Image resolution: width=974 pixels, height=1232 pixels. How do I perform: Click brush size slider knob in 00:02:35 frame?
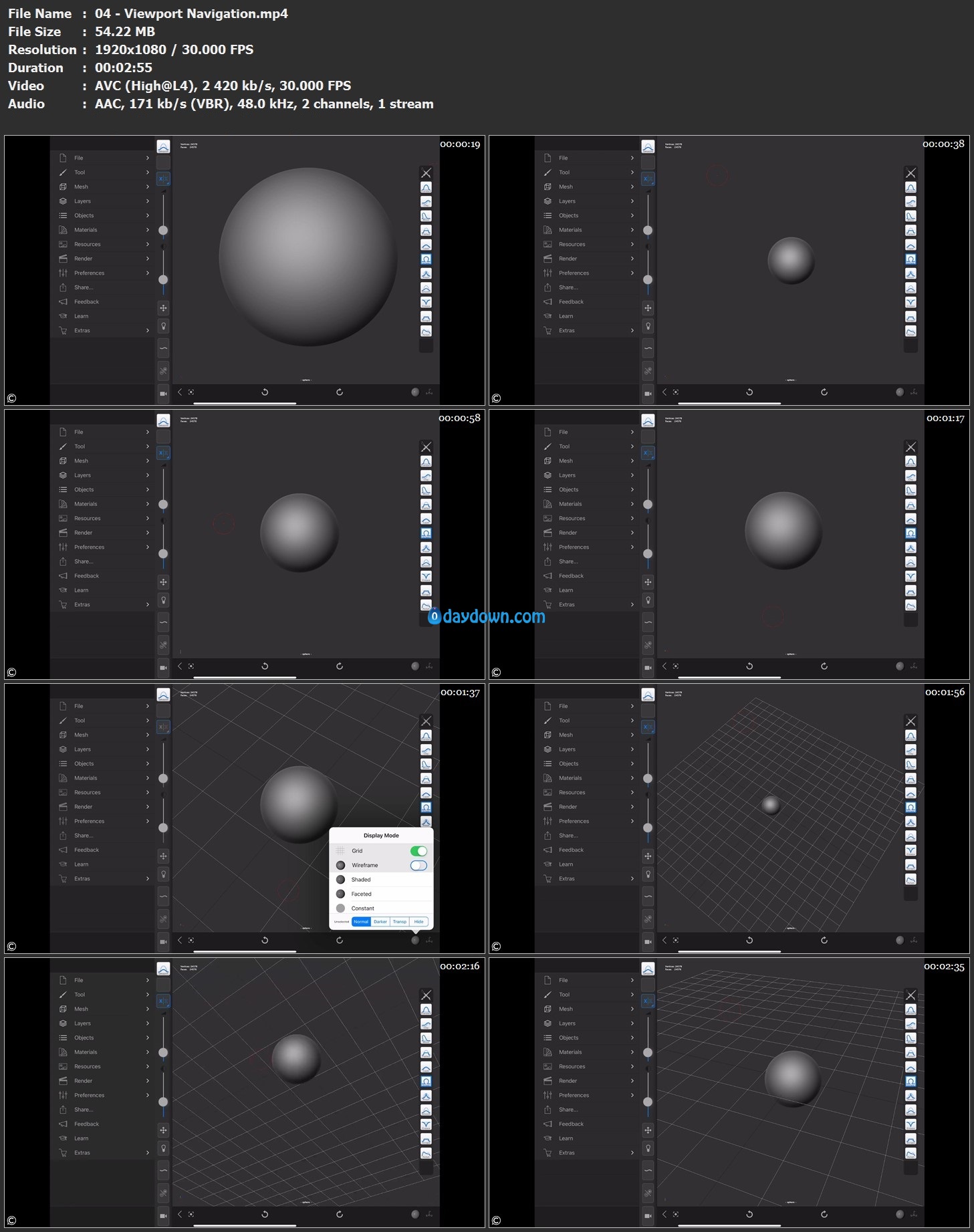[648, 1053]
